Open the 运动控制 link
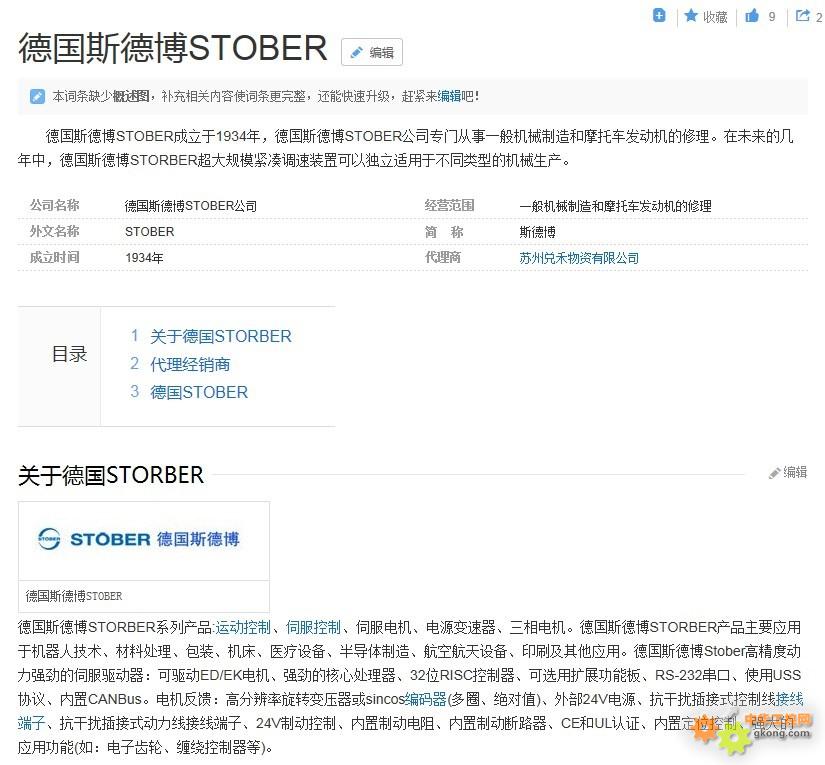This screenshot has width=825, height=765. pos(243,627)
